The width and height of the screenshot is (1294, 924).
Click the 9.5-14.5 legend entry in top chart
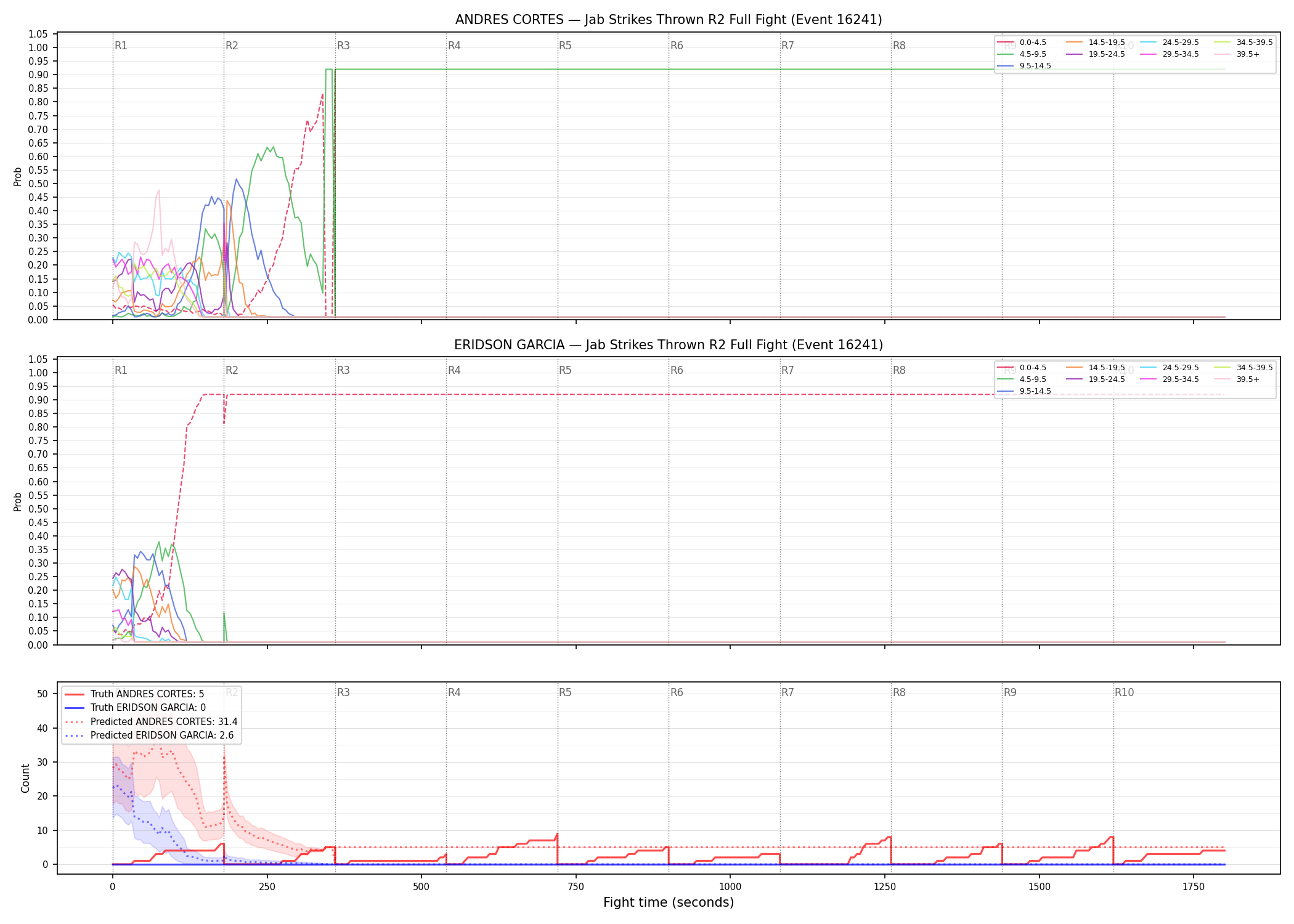1024,66
